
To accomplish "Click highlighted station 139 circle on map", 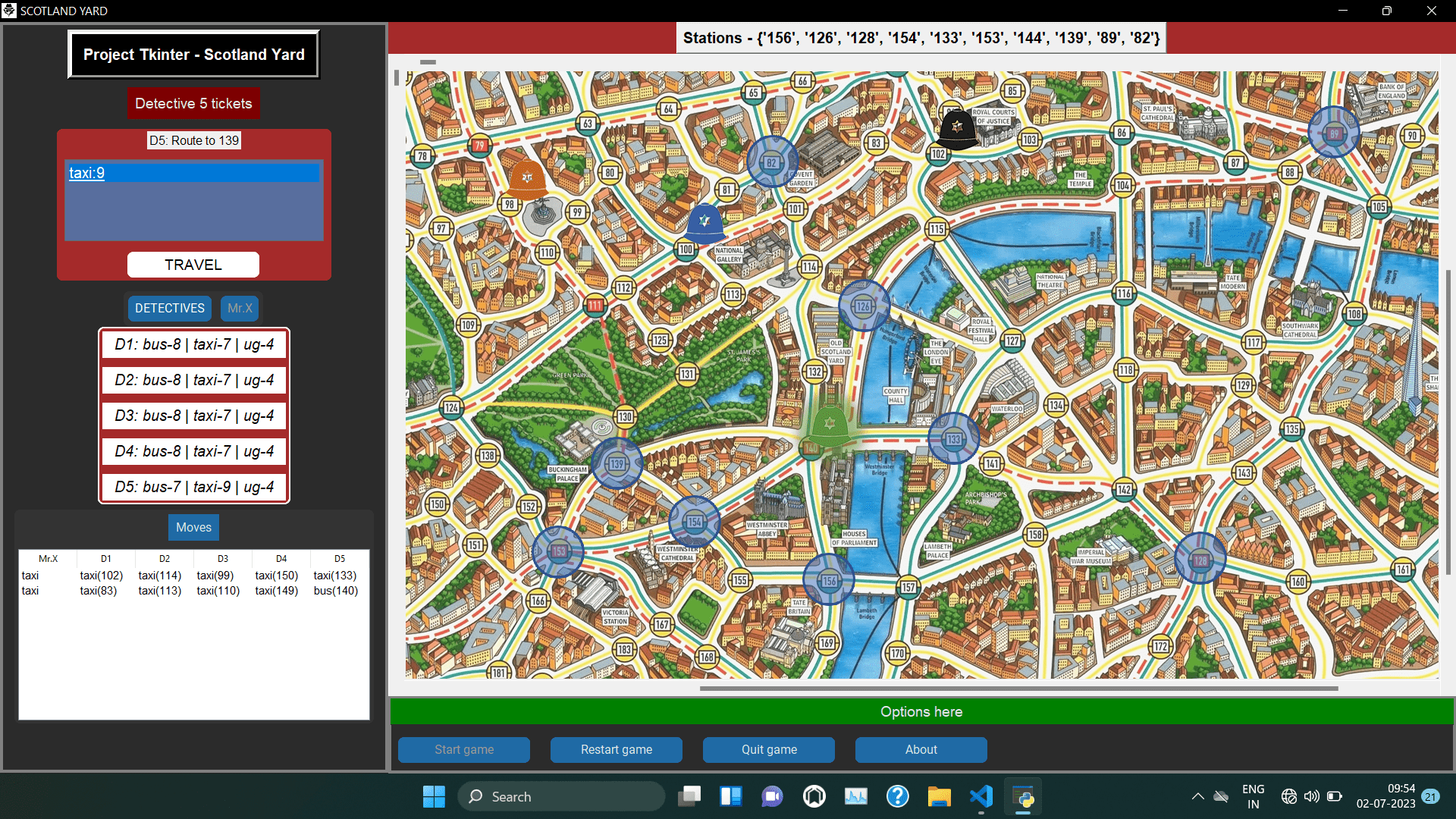I will coord(617,463).
